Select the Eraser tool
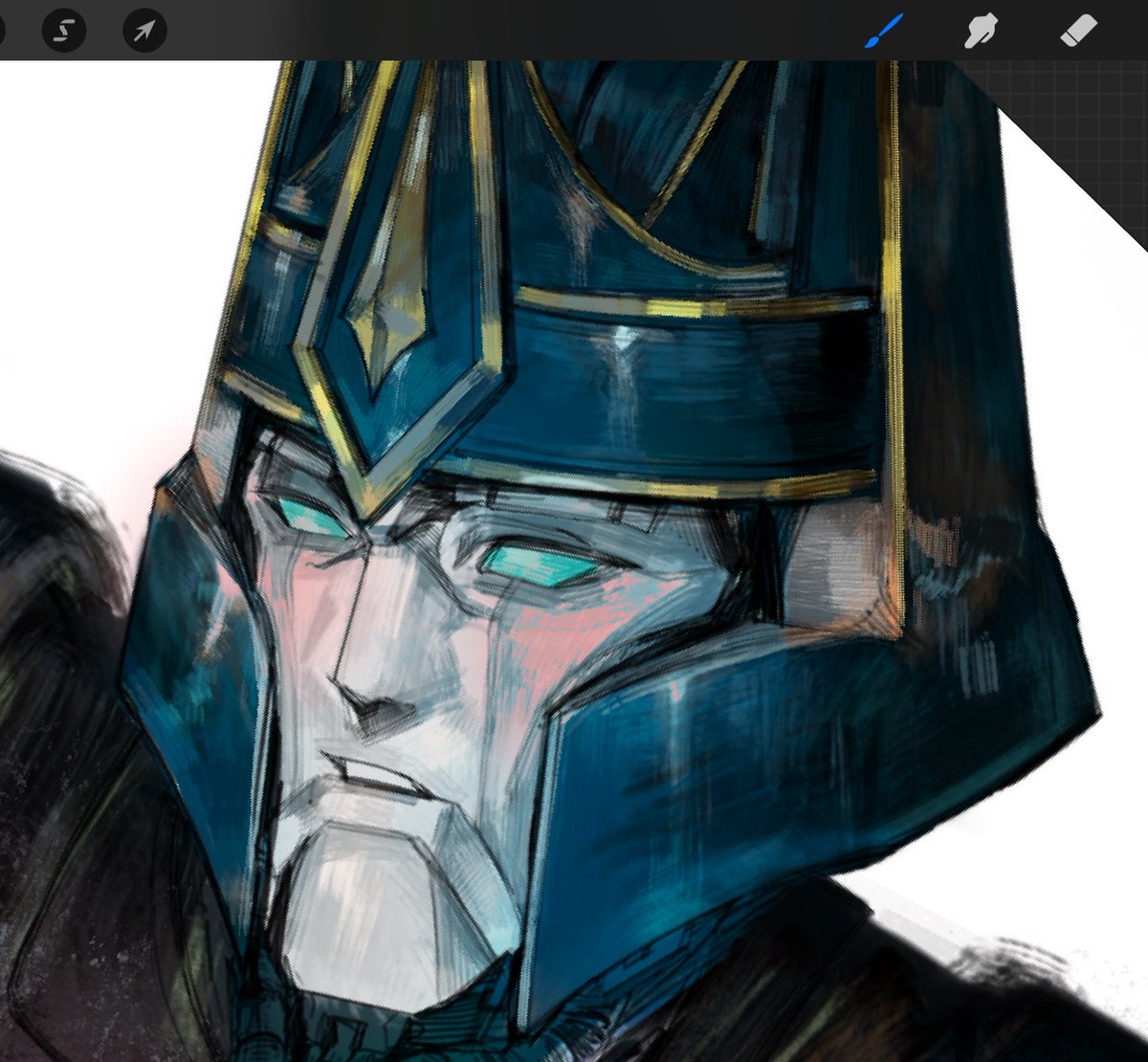This screenshot has width=1148, height=1062. 1081,32
